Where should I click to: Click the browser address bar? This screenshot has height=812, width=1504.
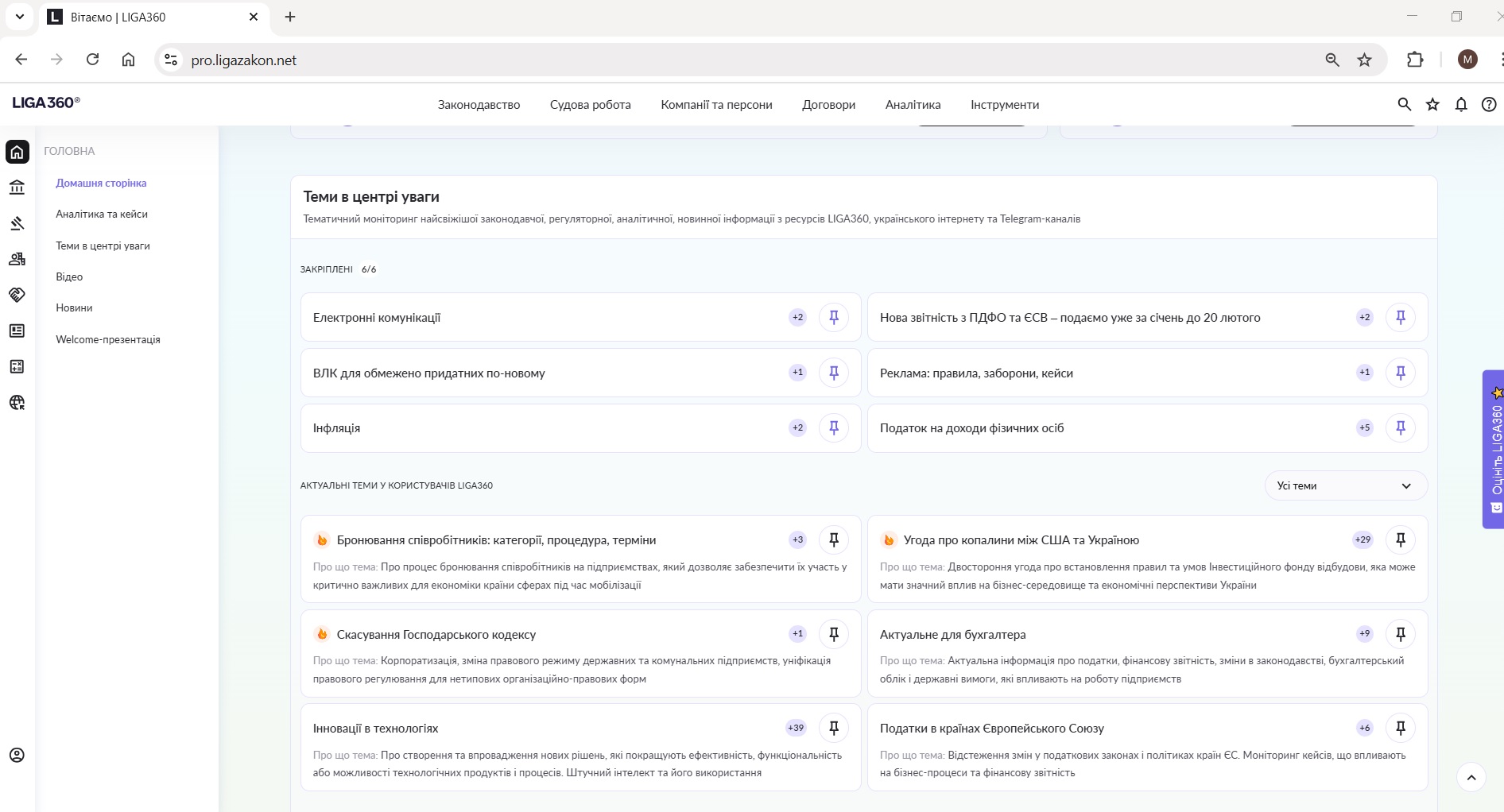pos(715,60)
